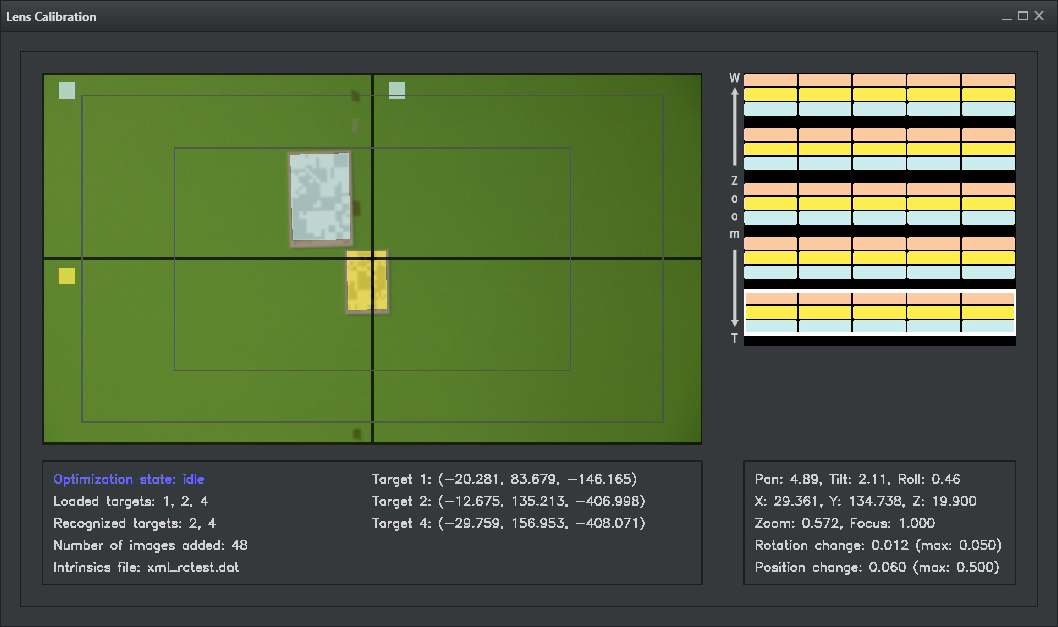Select the top-left orange cell in zoom grid
The width and height of the screenshot is (1058, 627).
coord(771,80)
